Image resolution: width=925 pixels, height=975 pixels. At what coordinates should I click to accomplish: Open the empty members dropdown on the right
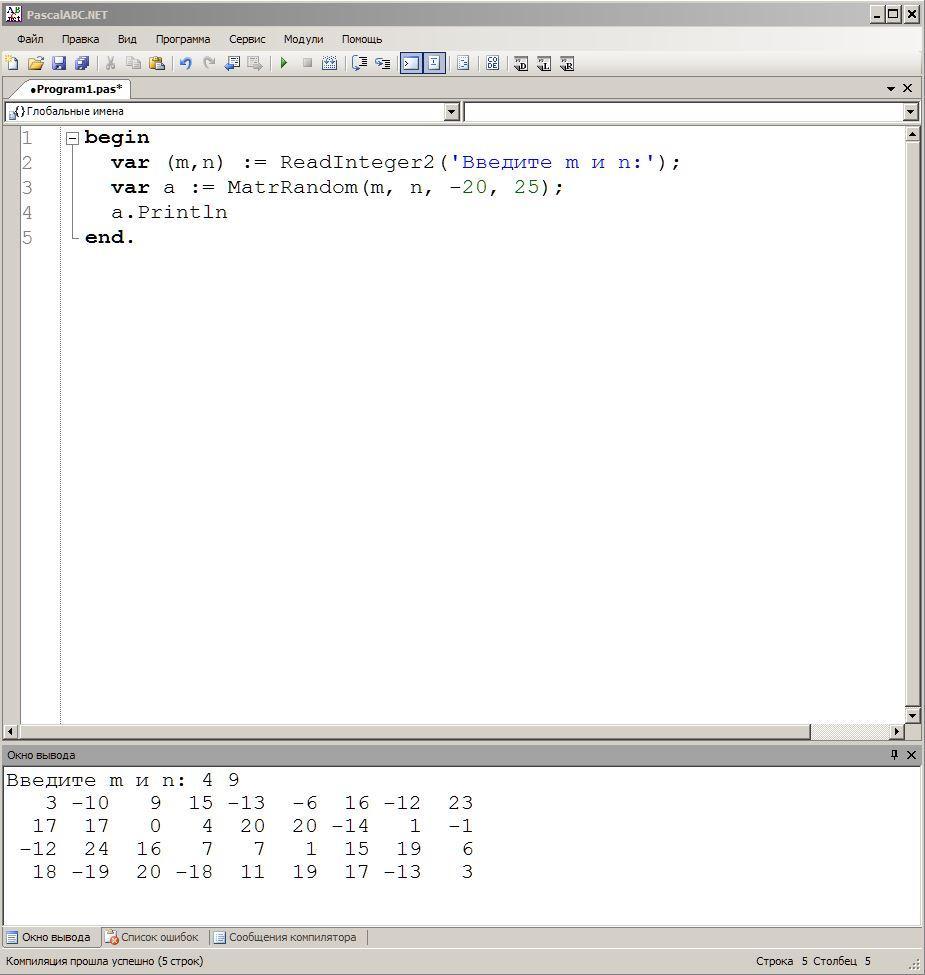911,112
